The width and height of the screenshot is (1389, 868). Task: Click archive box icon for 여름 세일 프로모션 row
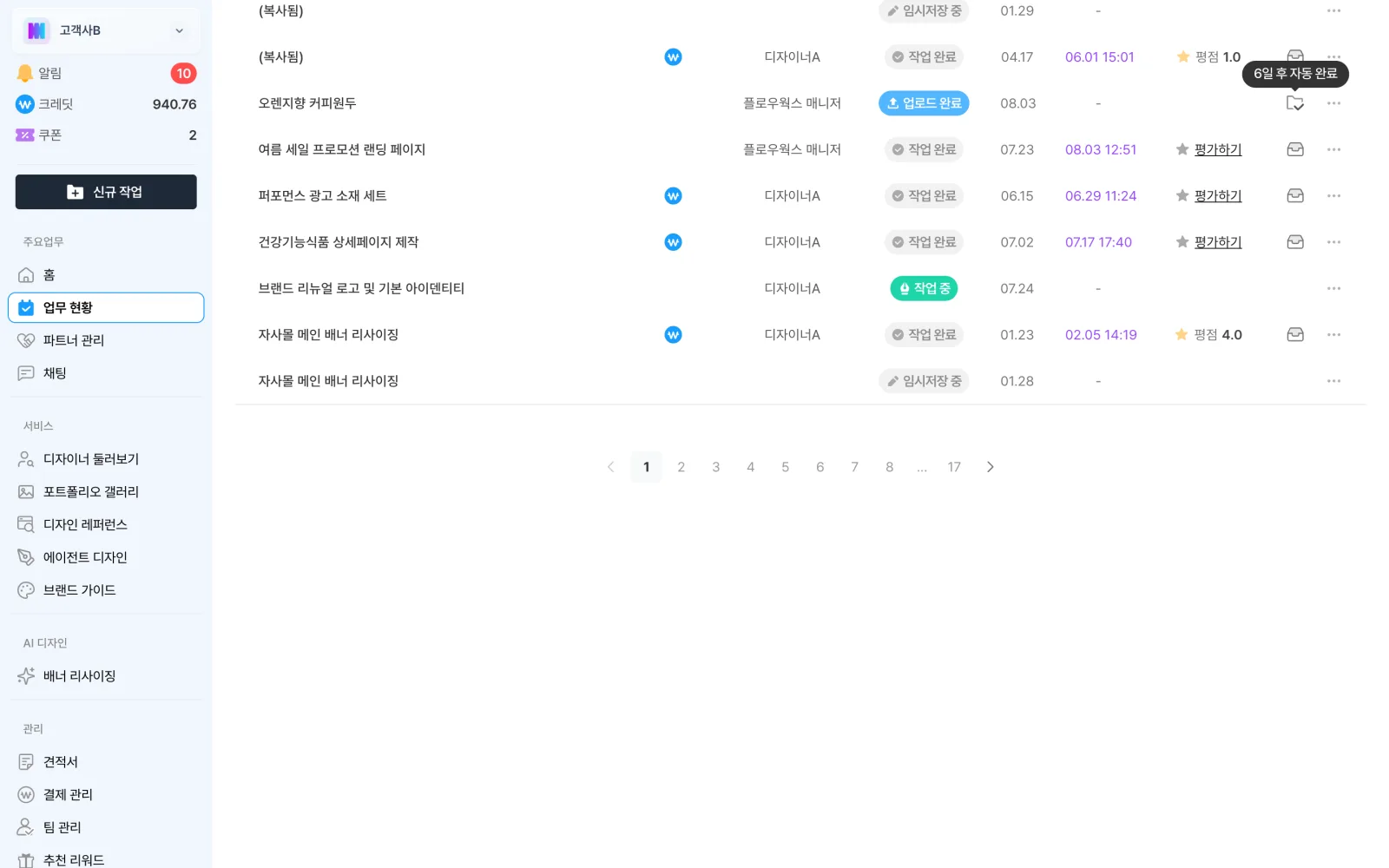[x=1295, y=149]
